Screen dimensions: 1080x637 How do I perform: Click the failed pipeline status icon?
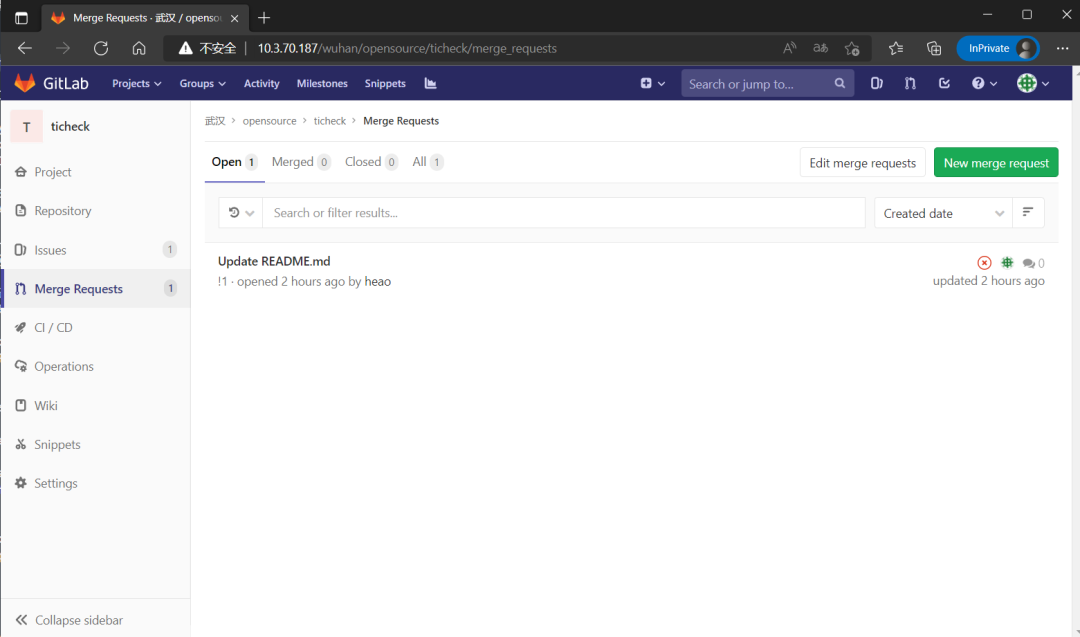(x=984, y=263)
